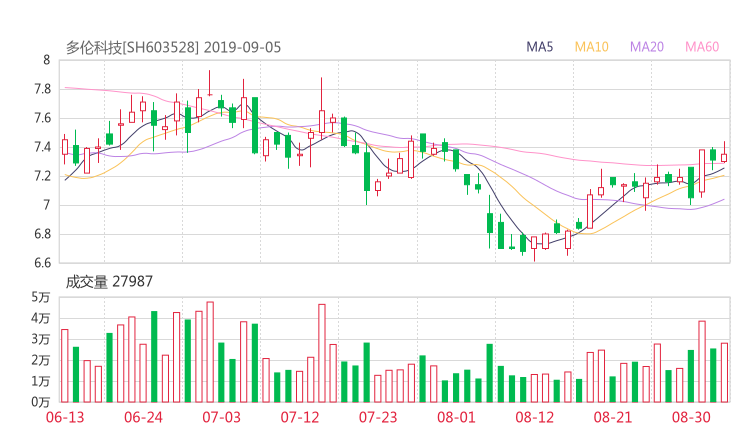Screen dimensions: 740x440
Task: Click the 07-23 date on the timeline
Action: (x=378, y=416)
